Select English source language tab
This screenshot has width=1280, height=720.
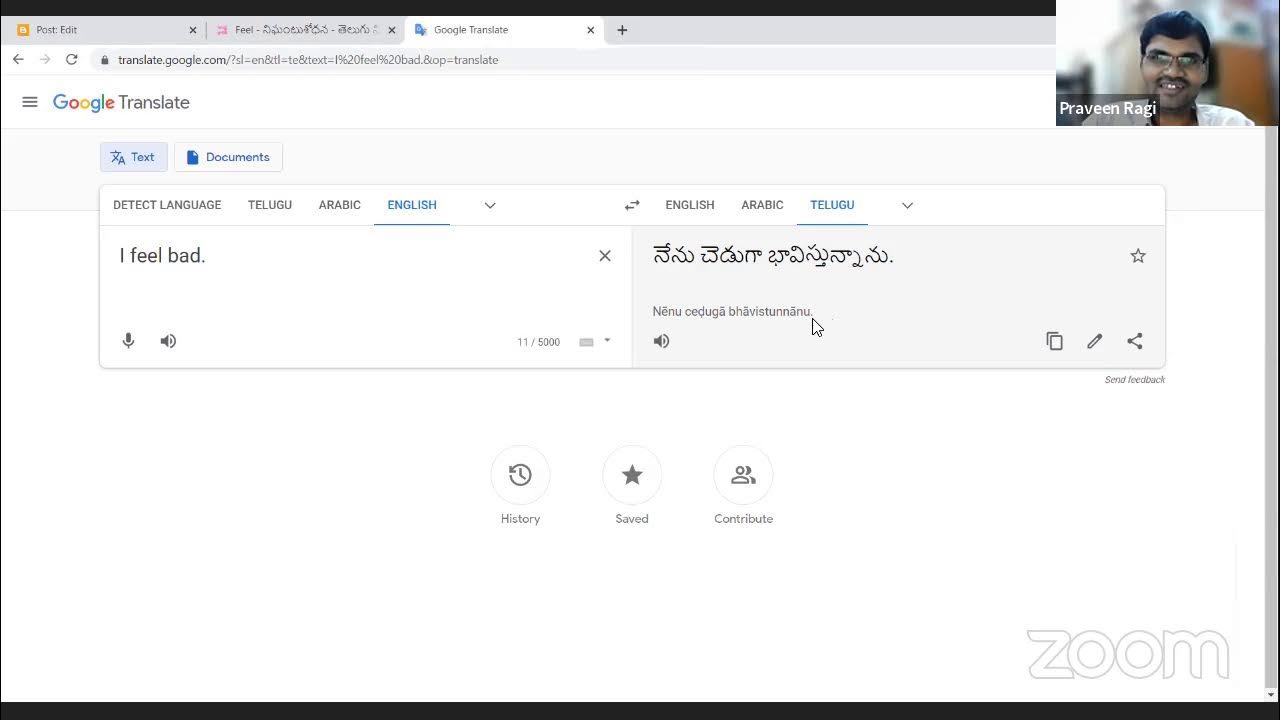pos(412,205)
